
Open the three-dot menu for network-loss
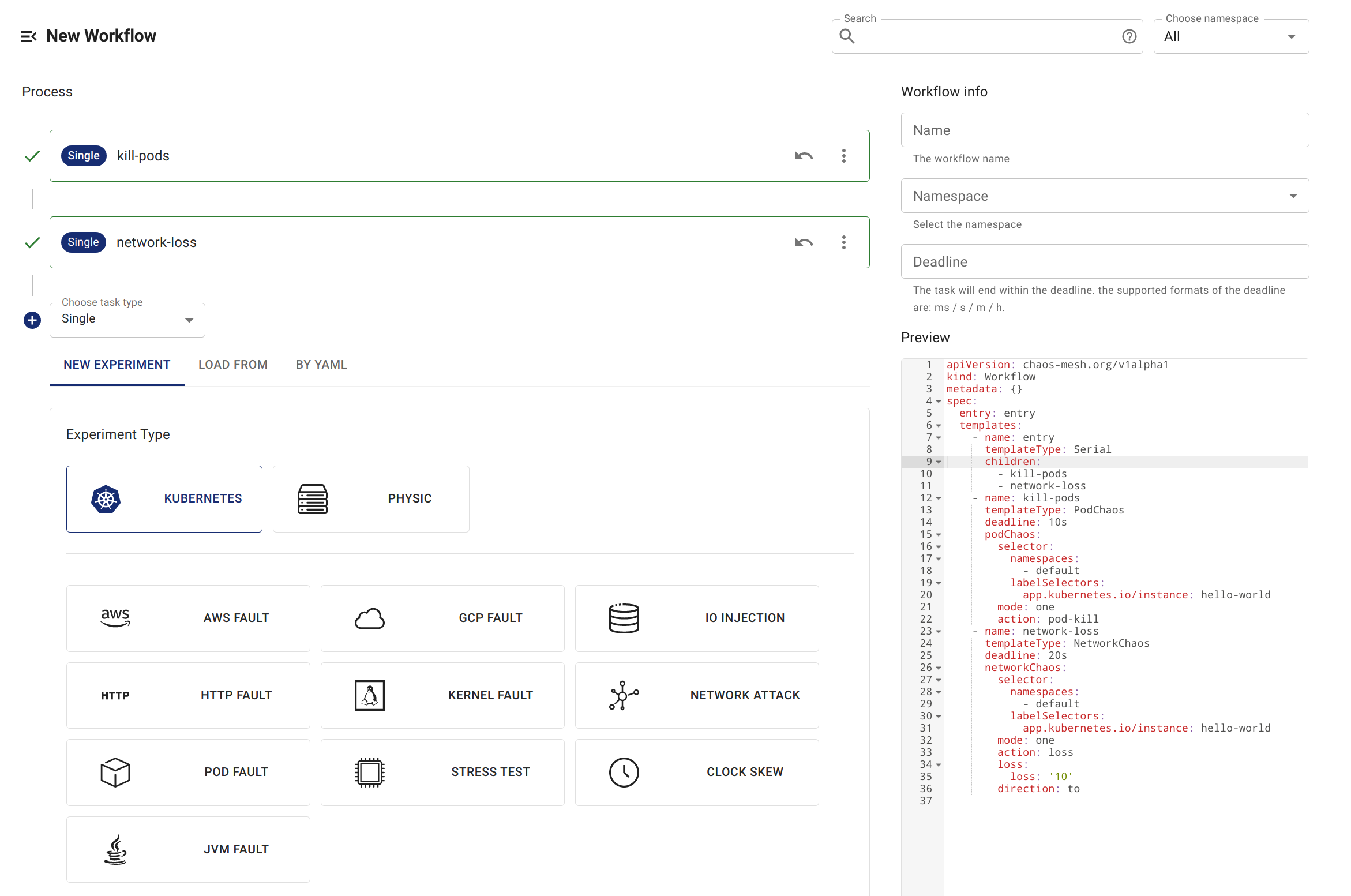(843, 242)
